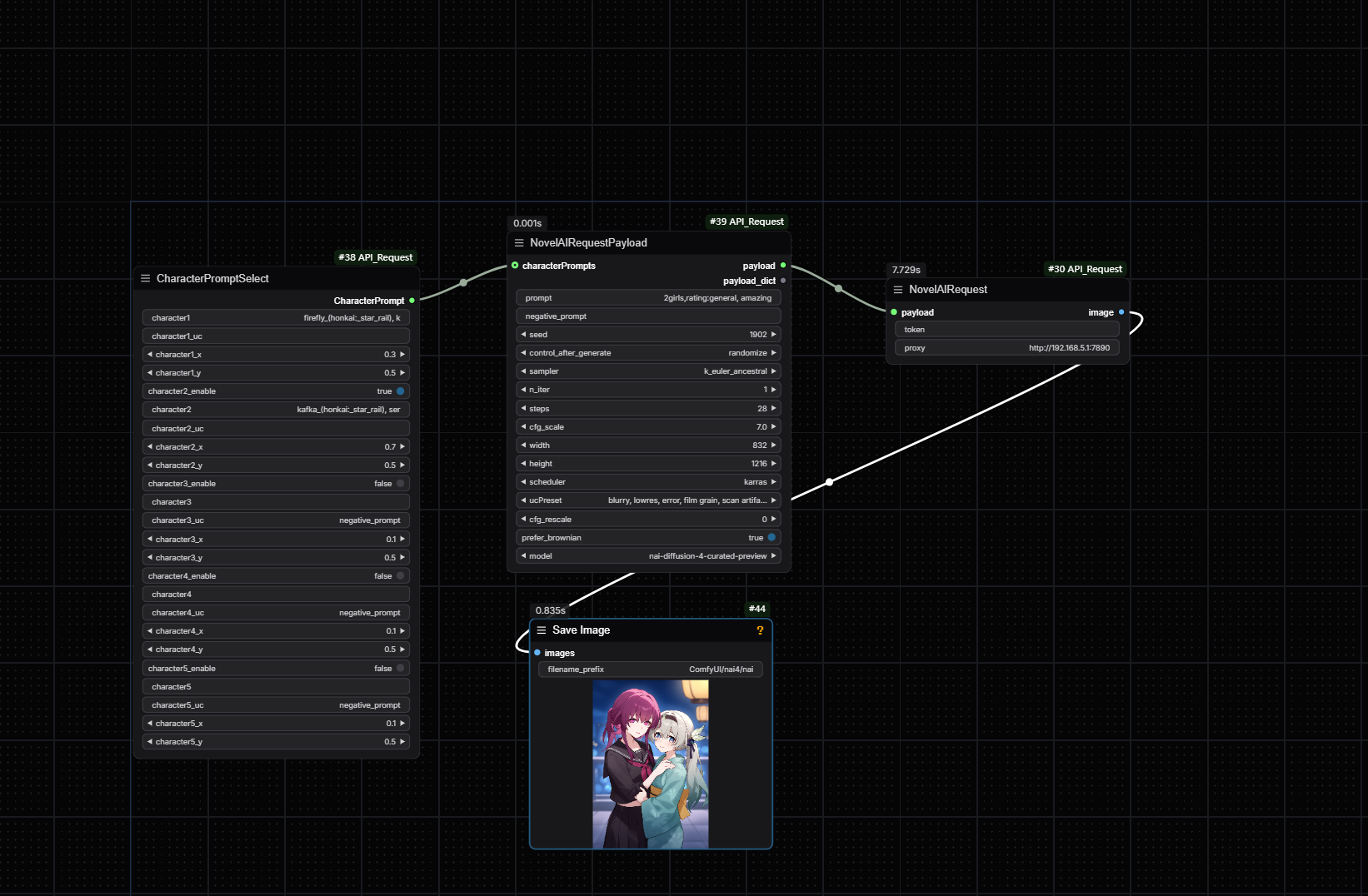This screenshot has height=896, width=1368.
Task: Decrease steps with its left arrow
Action: click(523, 409)
